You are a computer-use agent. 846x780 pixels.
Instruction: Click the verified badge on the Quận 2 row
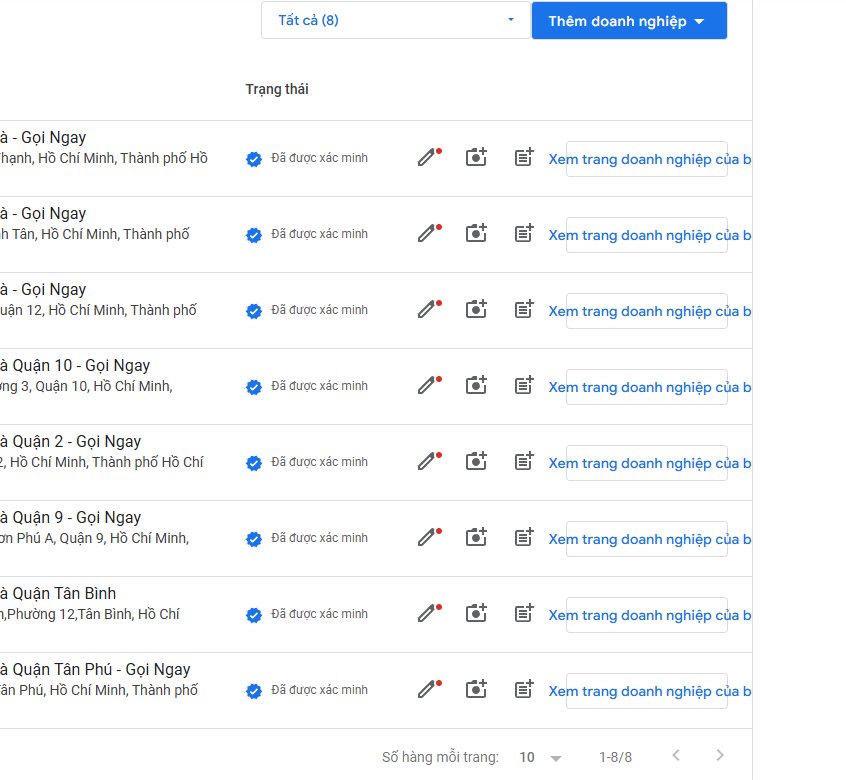[254, 463]
